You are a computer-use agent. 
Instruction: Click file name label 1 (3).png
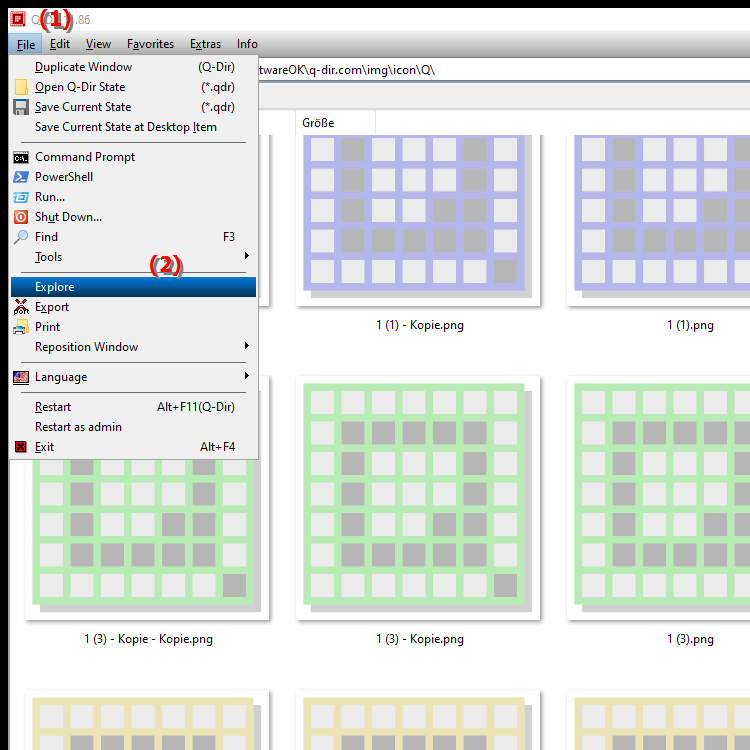tap(690, 639)
